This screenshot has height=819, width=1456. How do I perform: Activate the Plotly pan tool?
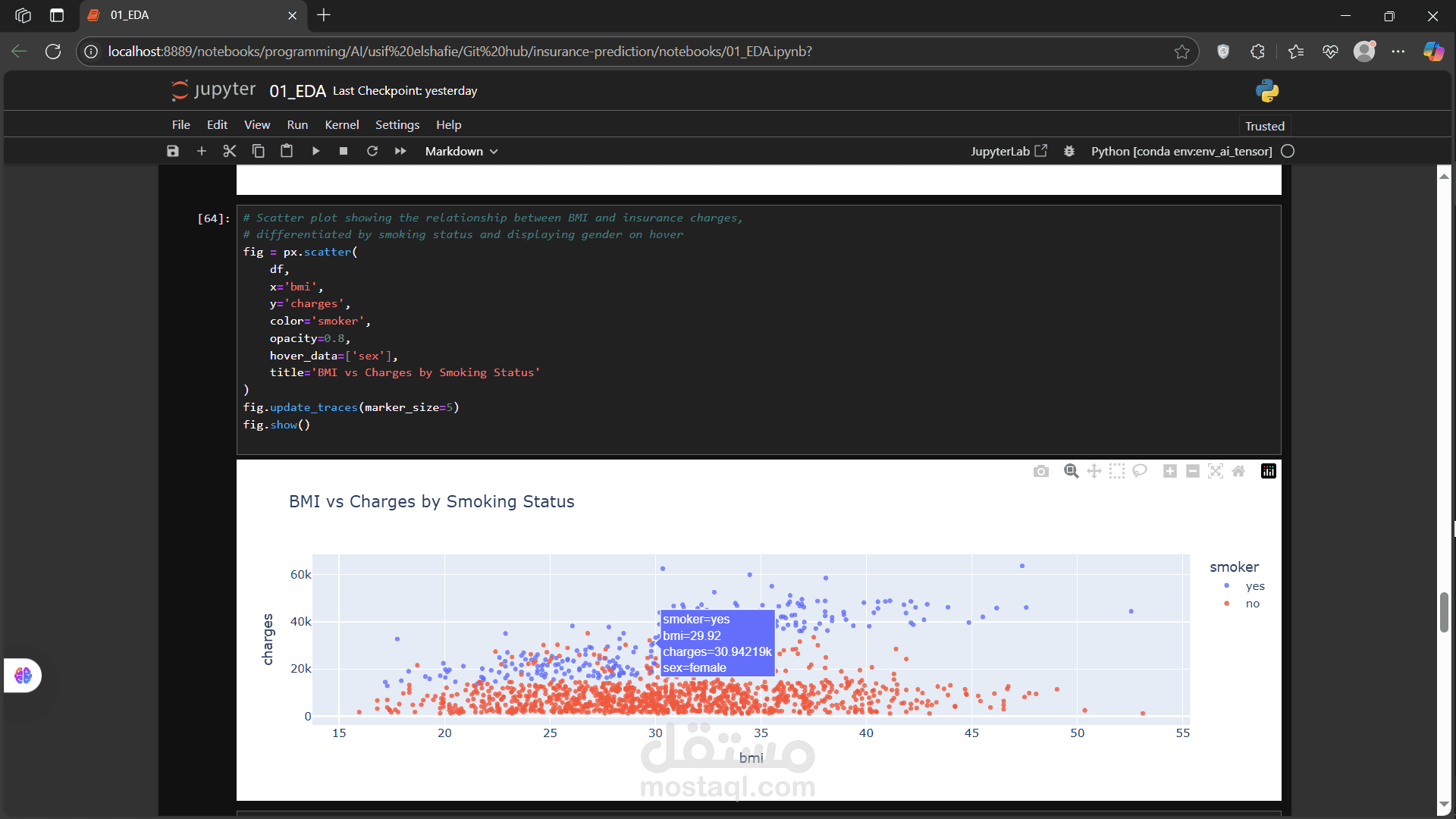click(1094, 472)
